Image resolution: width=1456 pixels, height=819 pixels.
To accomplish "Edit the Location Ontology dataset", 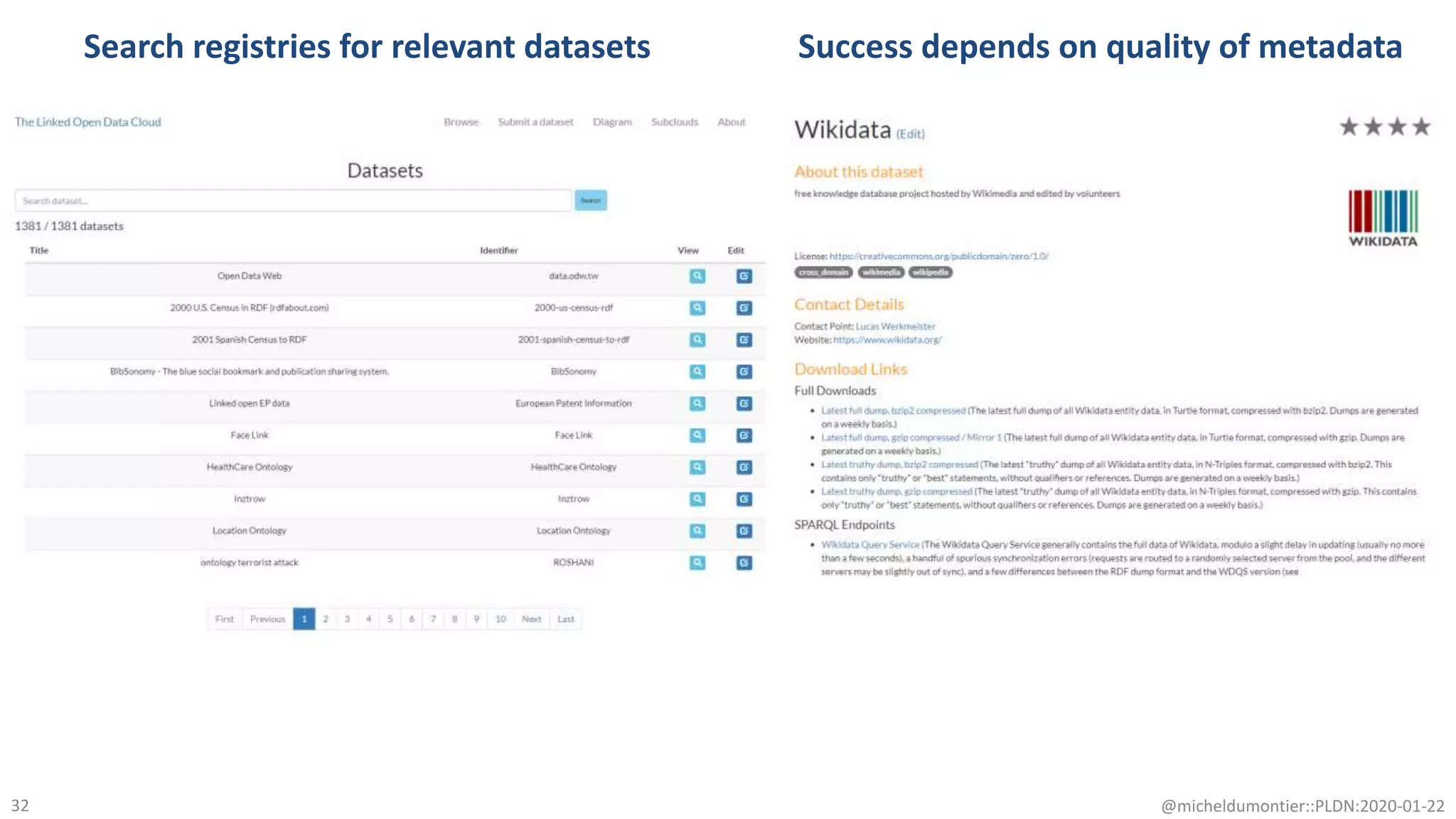I will [744, 530].
